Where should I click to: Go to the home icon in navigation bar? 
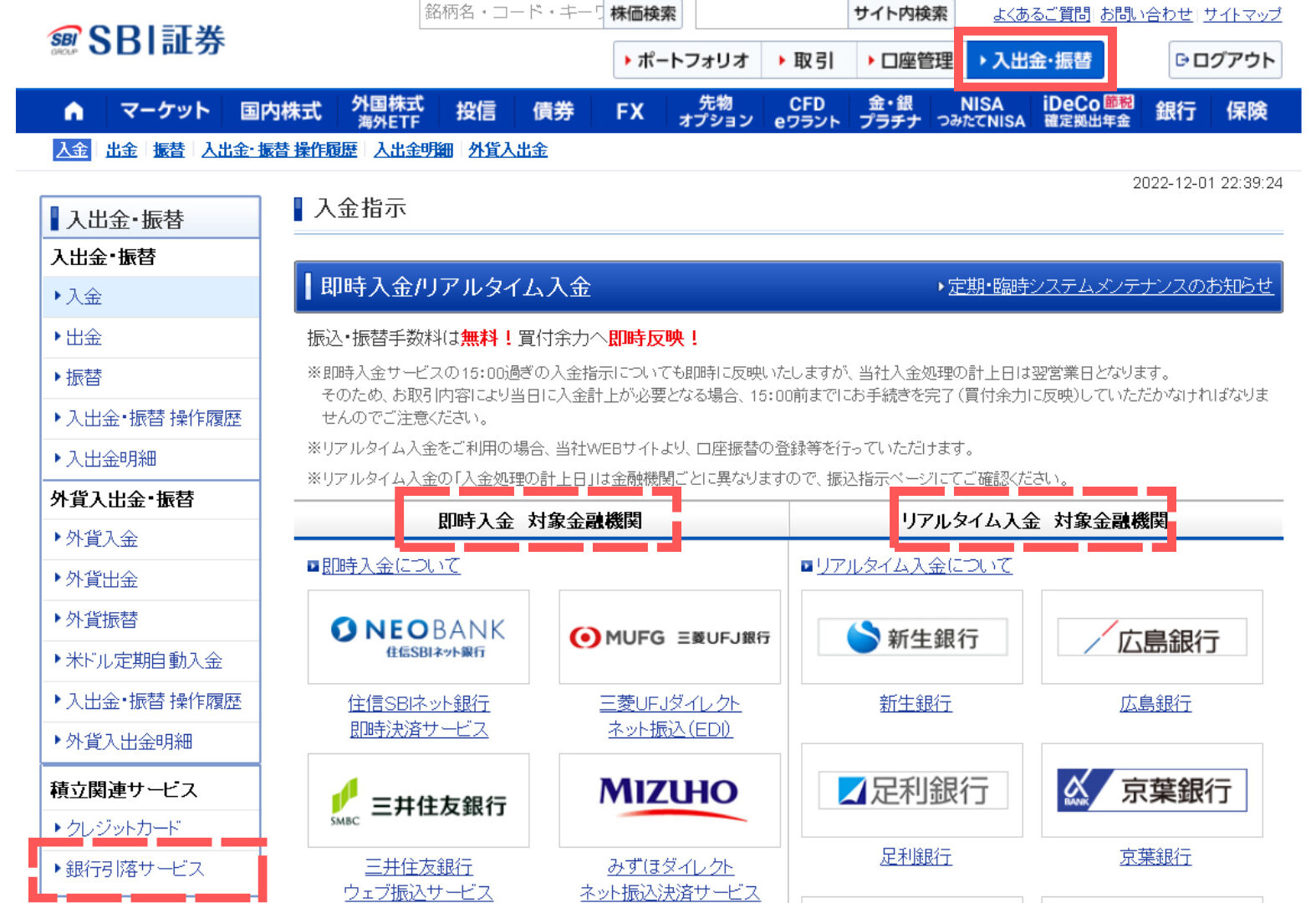(x=74, y=110)
